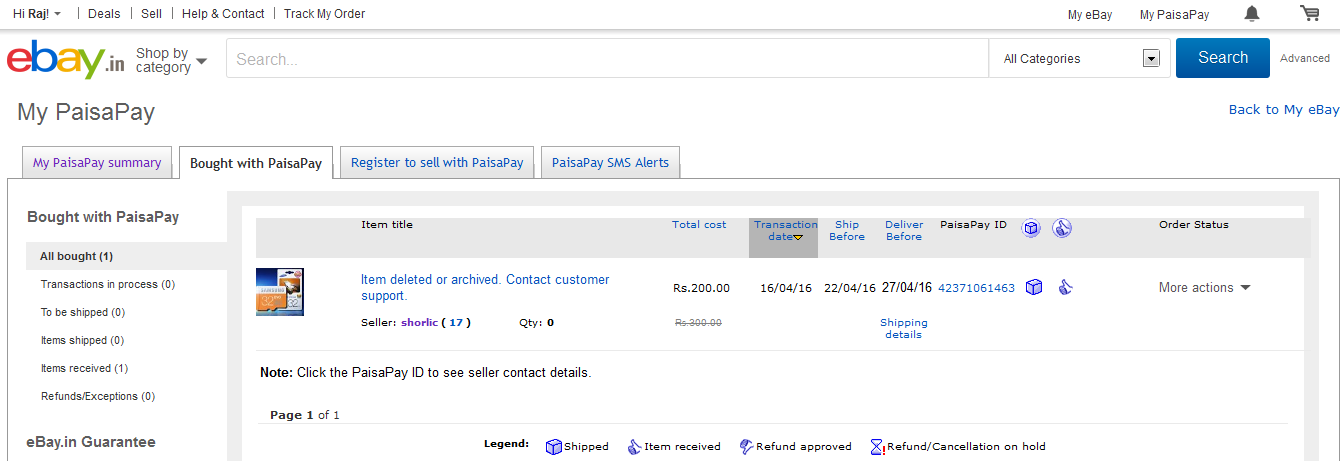Click the struck-through Rs.300.00 price

(x=698, y=323)
